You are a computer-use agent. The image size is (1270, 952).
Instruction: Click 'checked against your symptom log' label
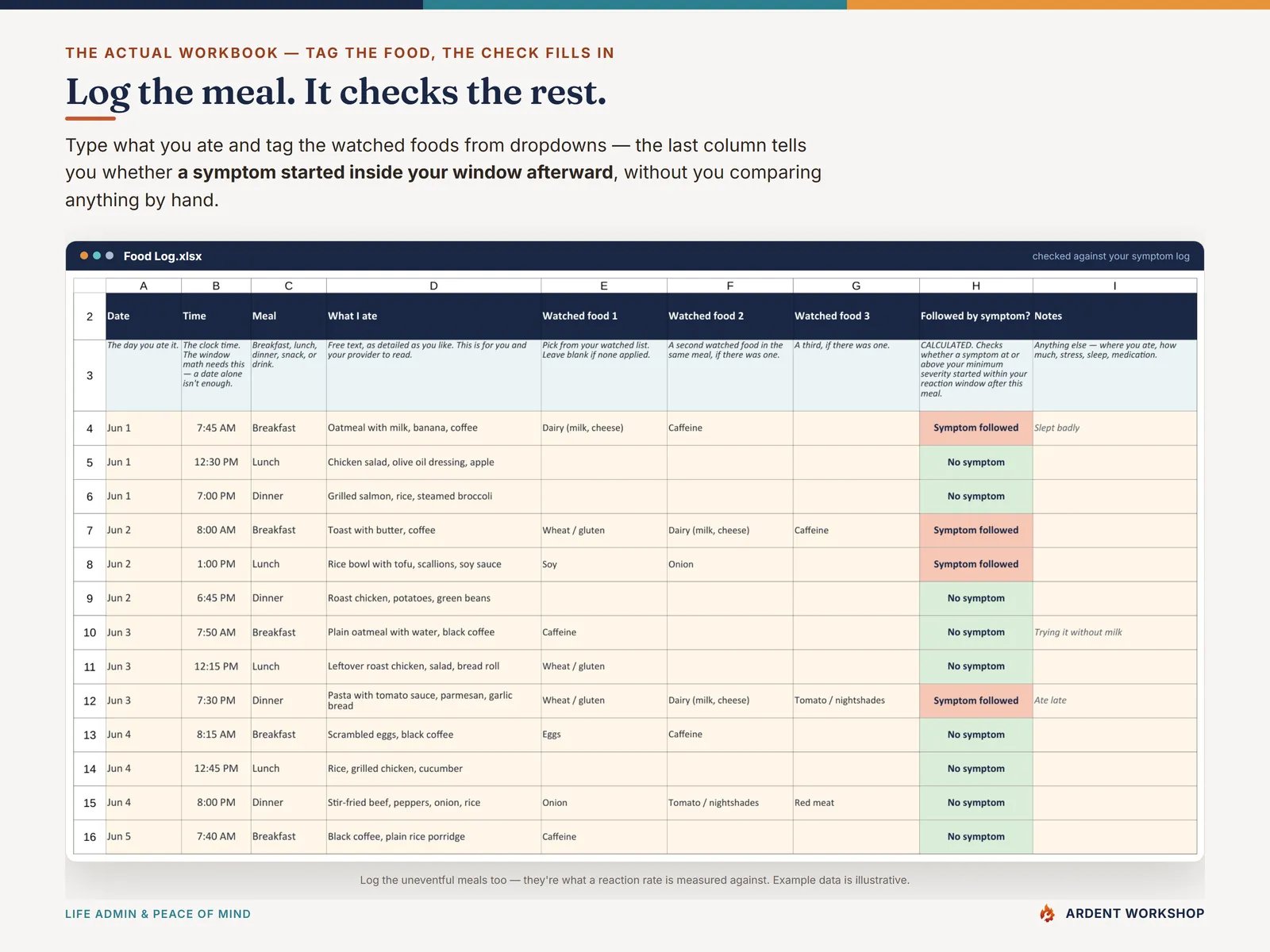pos(1110,256)
